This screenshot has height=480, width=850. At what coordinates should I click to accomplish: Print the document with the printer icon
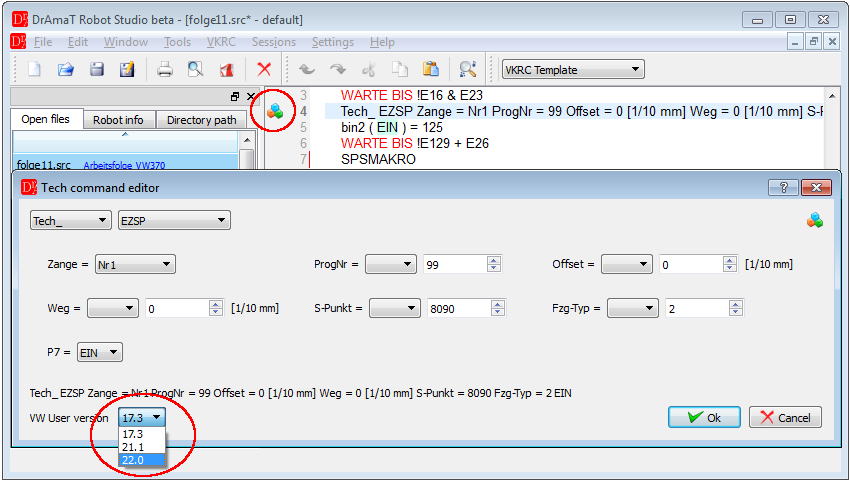tap(165, 69)
